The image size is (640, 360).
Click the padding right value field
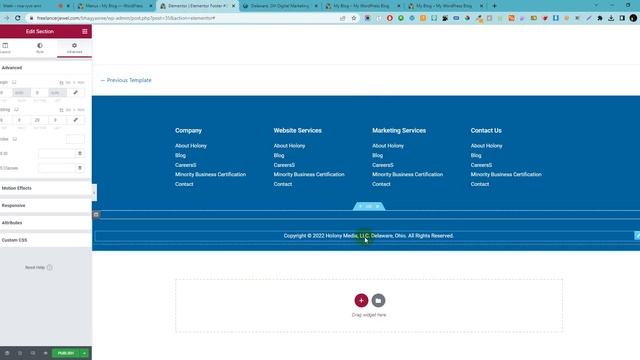[21, 120]
